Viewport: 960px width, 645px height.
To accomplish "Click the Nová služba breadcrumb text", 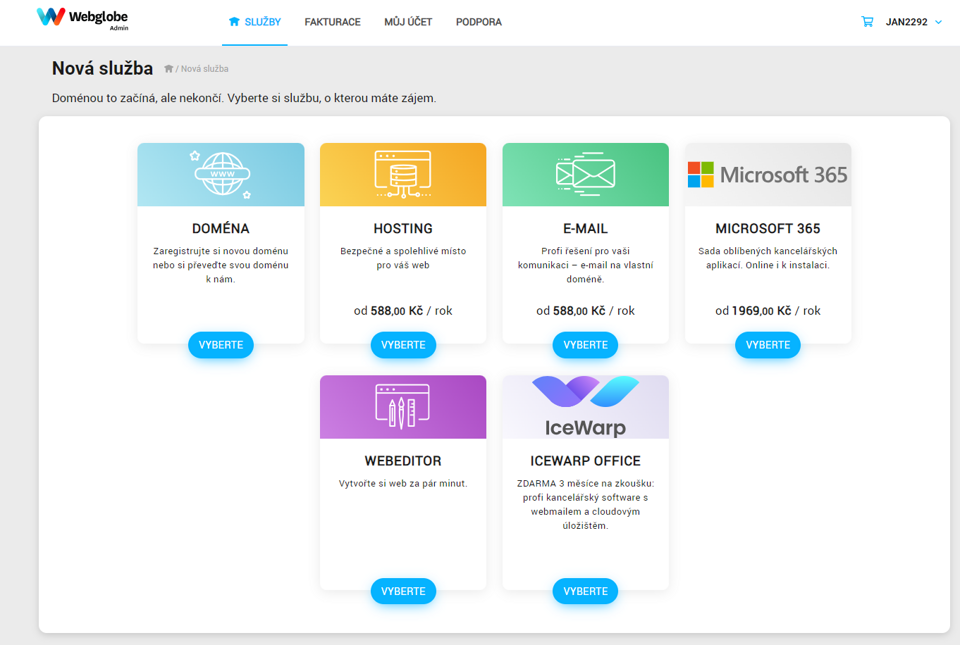I will tap(204, 69).
